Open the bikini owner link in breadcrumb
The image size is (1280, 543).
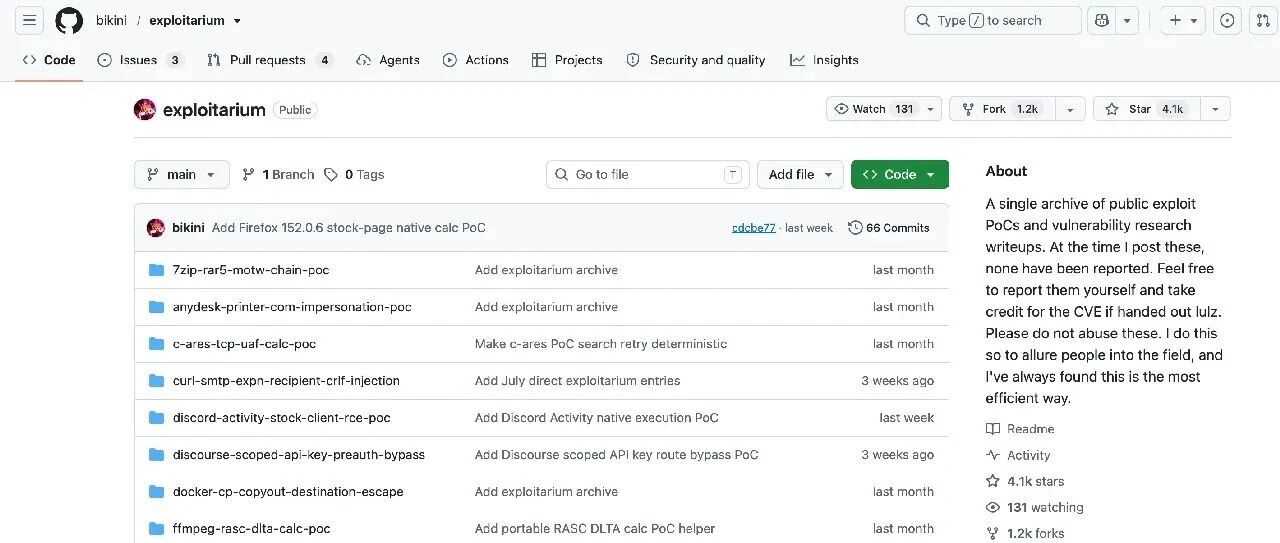pyautogui.click(x=111, y=20)
